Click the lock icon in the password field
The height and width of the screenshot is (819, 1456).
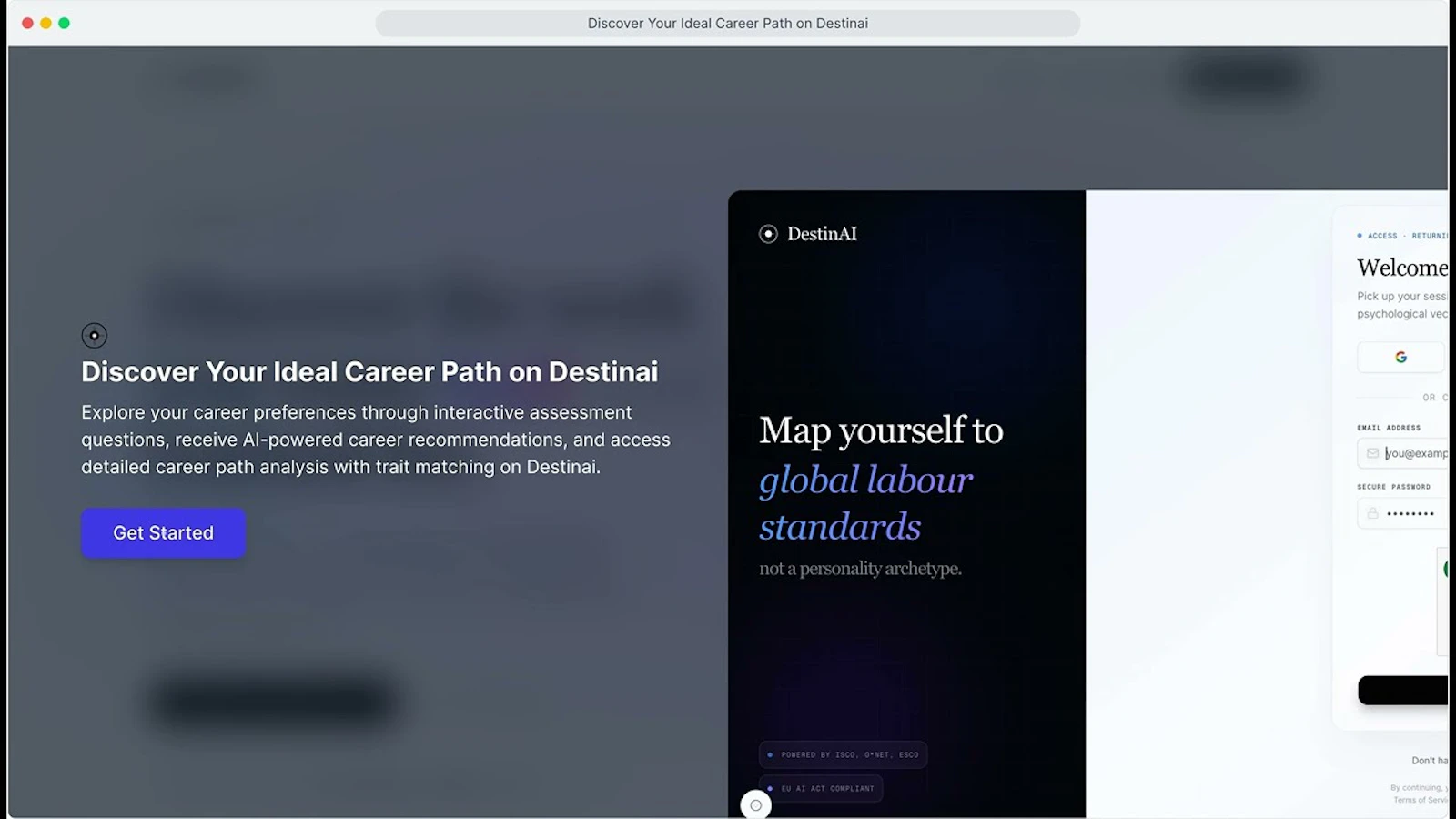pos(1372,513)
